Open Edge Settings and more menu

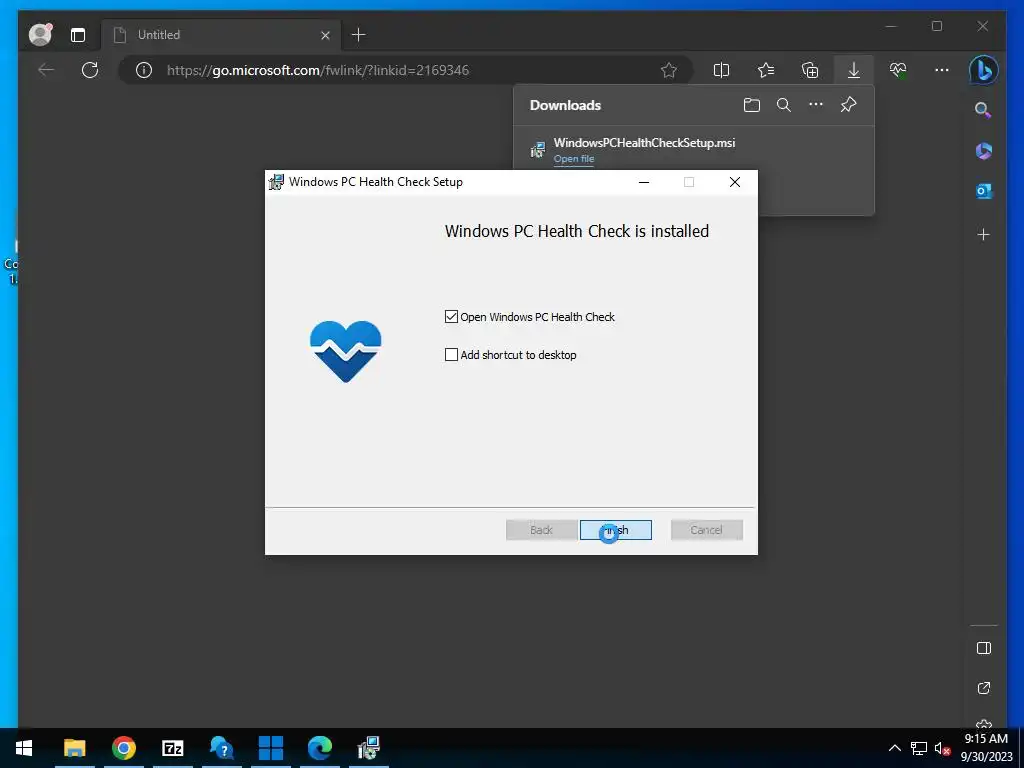coord(942,70)
